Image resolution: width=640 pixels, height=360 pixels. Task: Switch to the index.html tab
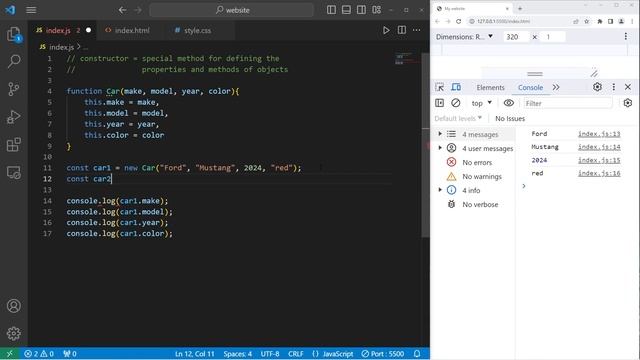click(x=131, y=30)
